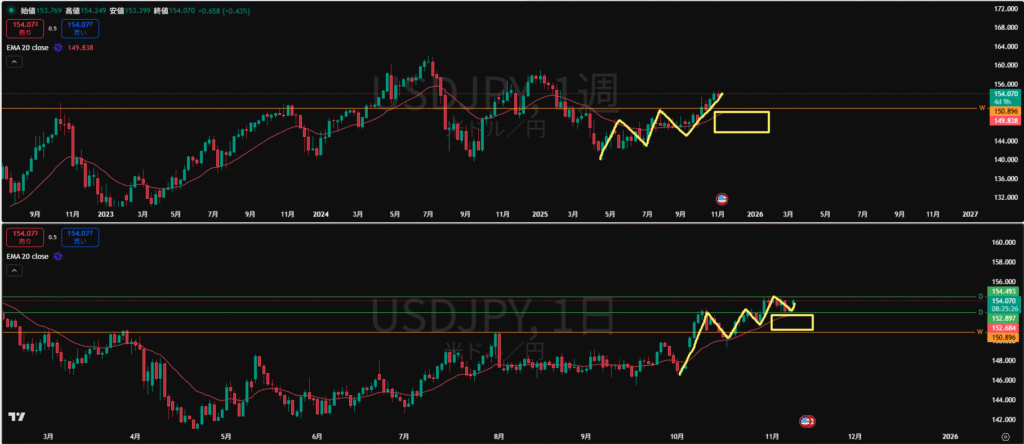Select the yellow rectangle drawing on weekly chart
Viewport: 1024px width, 444px height.
pyautogui.click(x=741, y=122)
